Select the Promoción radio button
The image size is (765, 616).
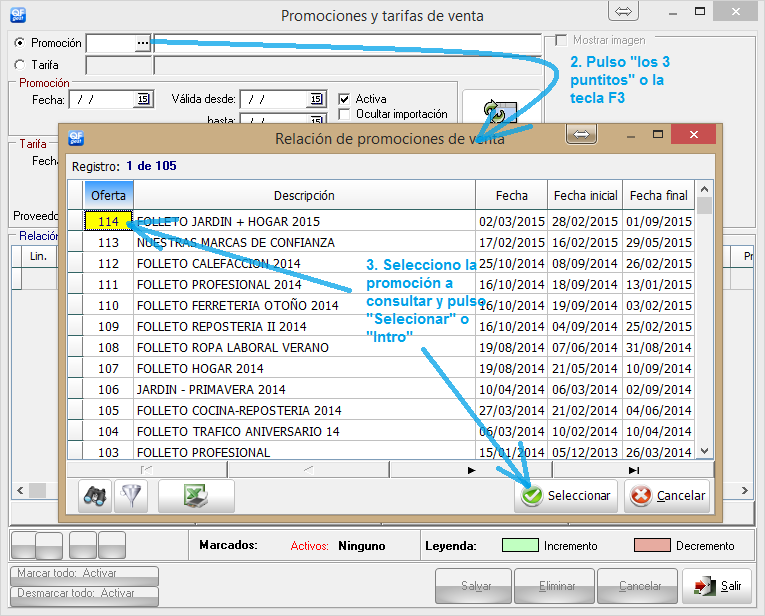20,43
